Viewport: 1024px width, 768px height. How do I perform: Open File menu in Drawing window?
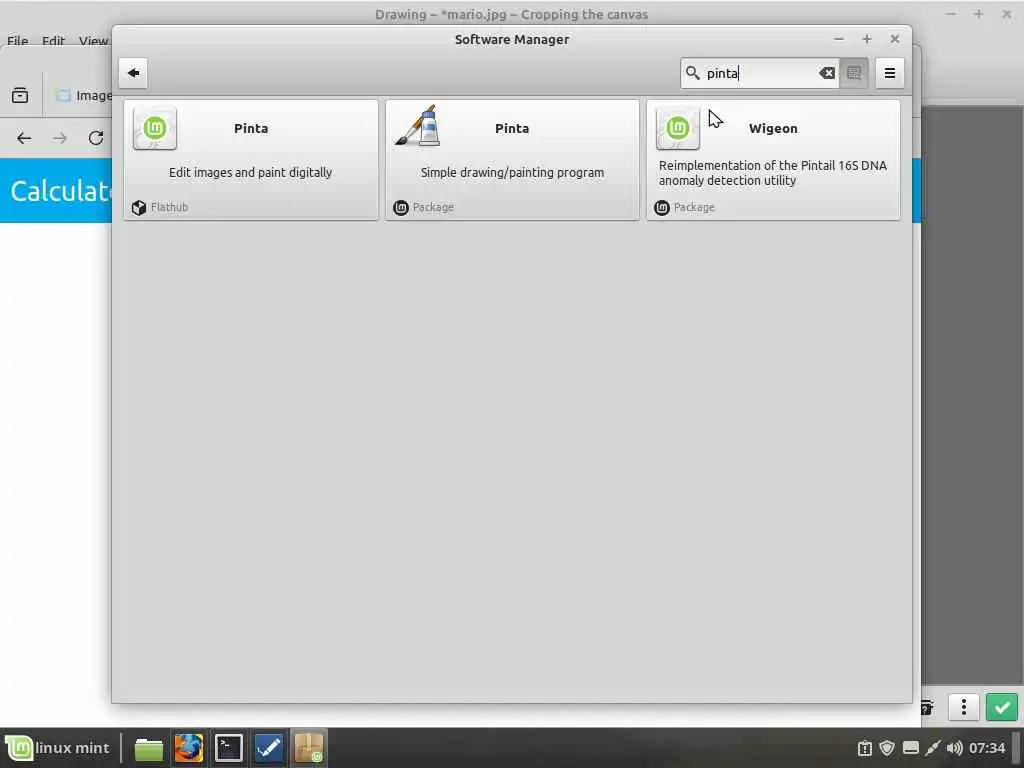click(18, 40)
